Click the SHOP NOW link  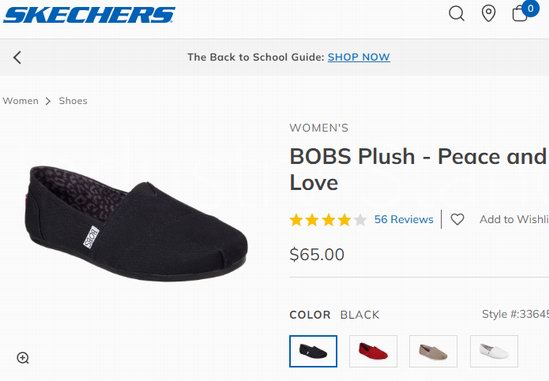point(359,57)
